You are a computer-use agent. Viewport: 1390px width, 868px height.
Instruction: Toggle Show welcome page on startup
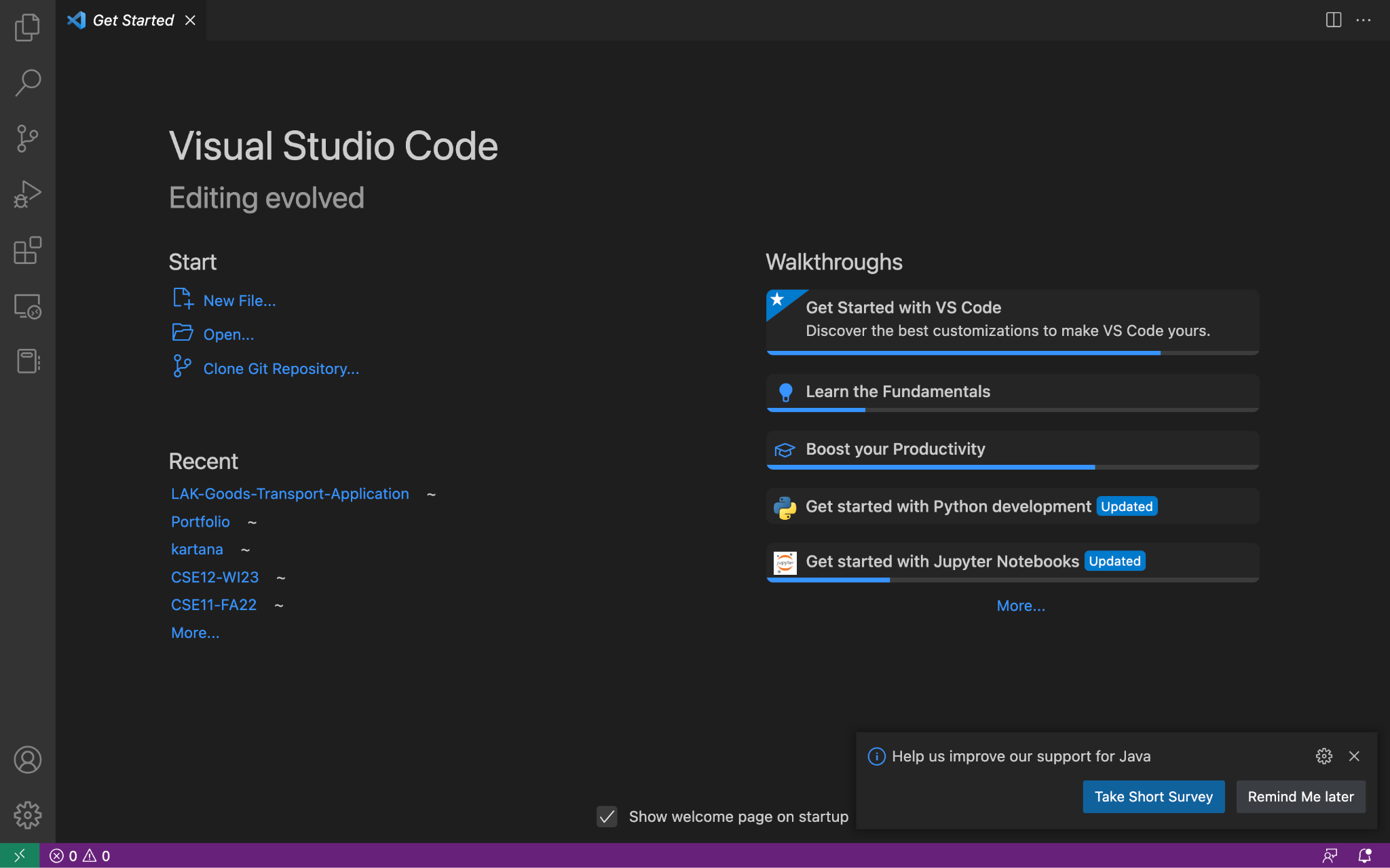607,816
